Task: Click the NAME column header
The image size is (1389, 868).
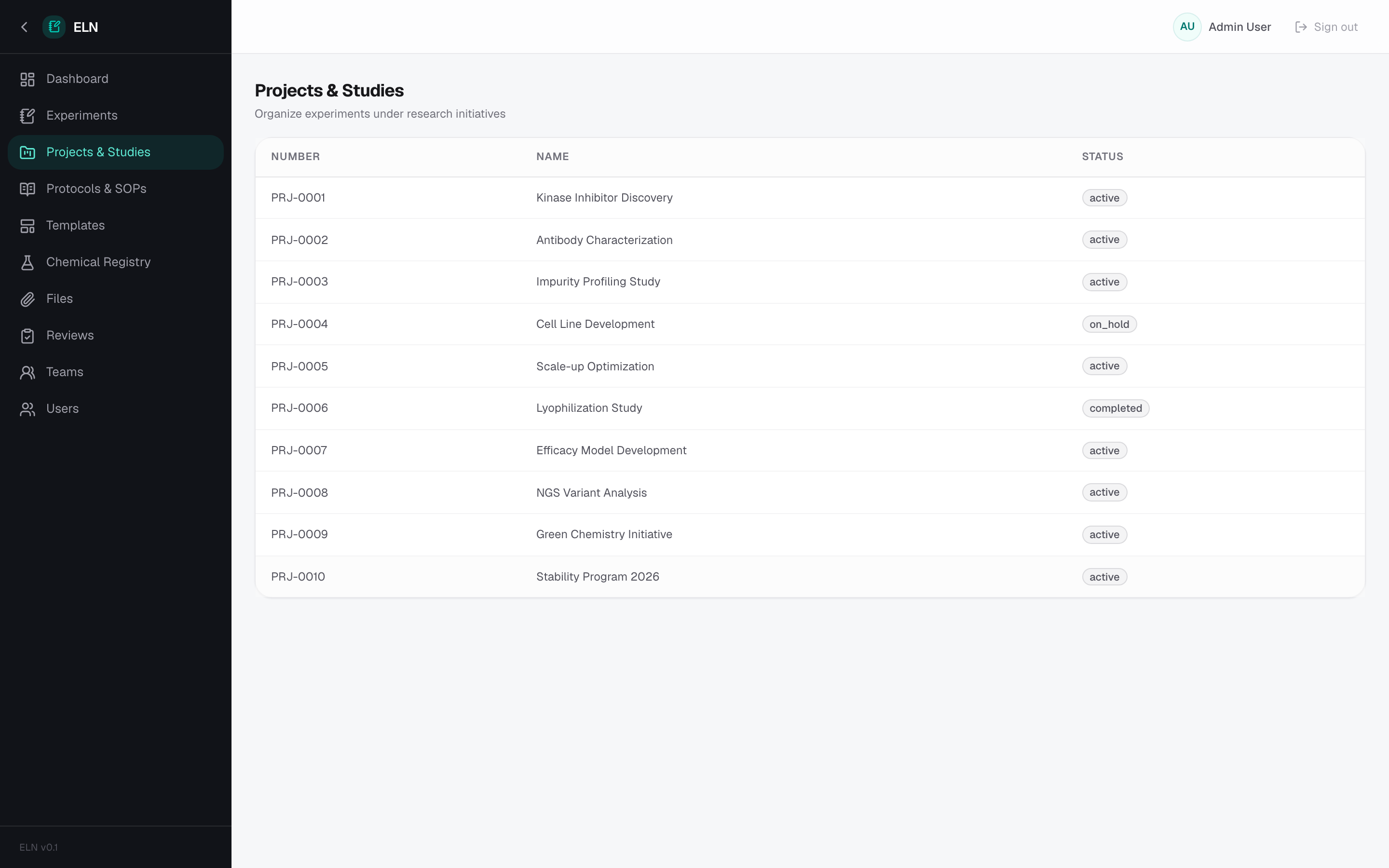Action: click(x=552, y=157)
